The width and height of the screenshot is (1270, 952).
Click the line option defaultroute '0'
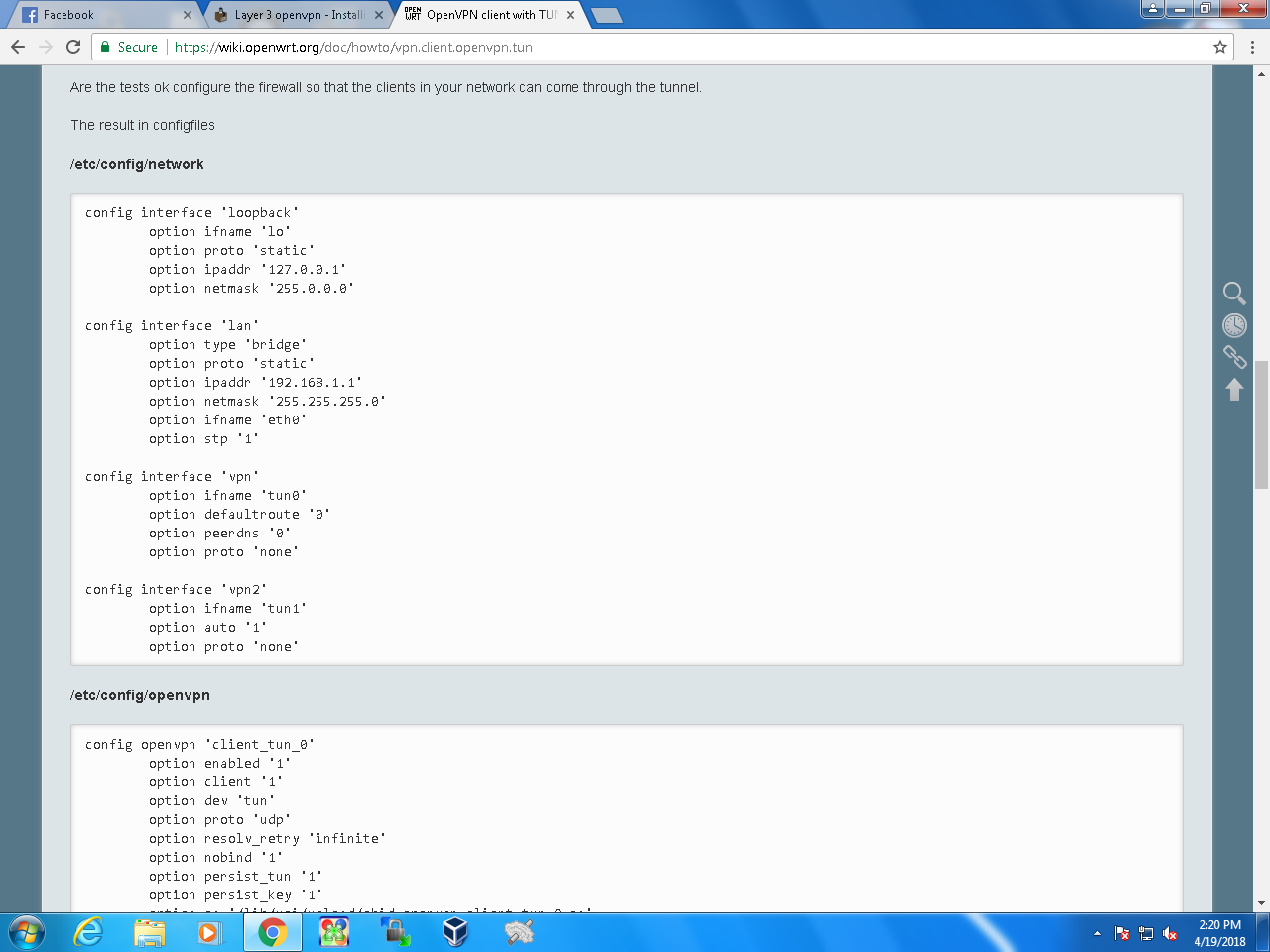[239, 514]
